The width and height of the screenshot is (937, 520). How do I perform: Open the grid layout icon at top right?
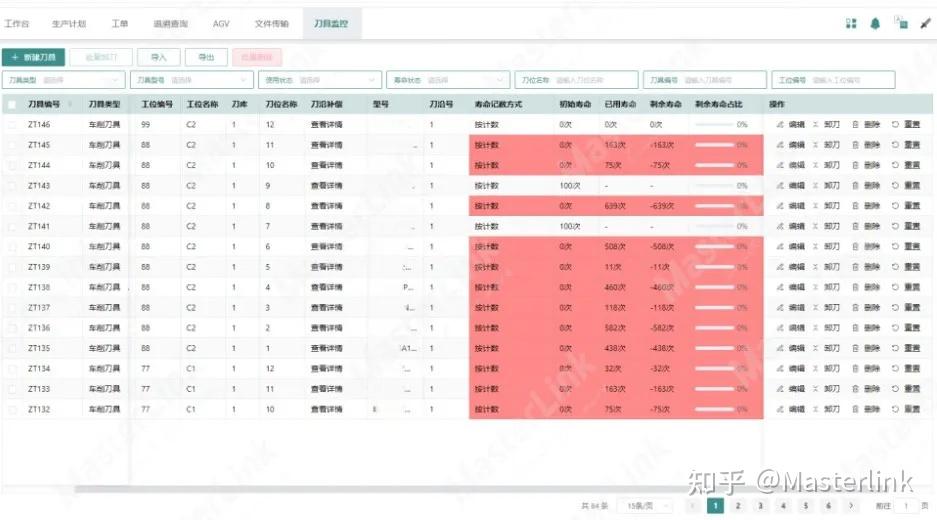click(851, 24)
